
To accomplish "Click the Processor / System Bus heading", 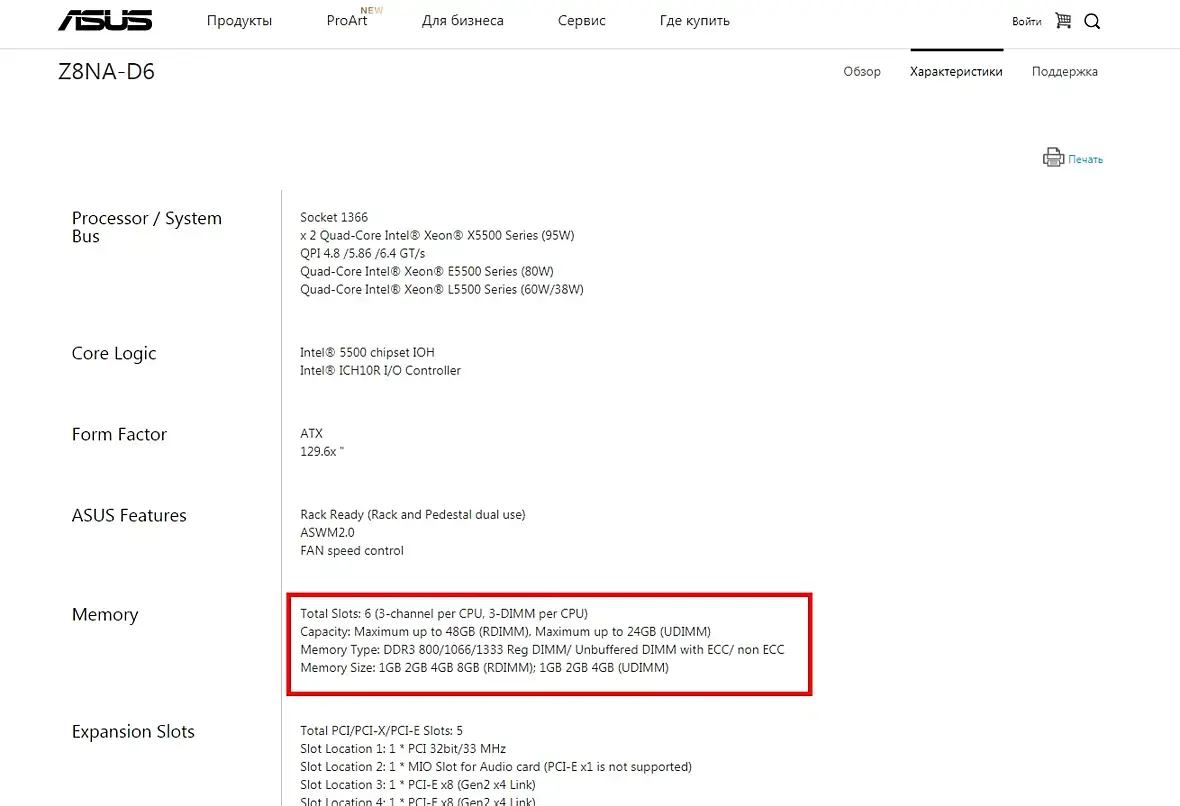I will tap(147, 227).
